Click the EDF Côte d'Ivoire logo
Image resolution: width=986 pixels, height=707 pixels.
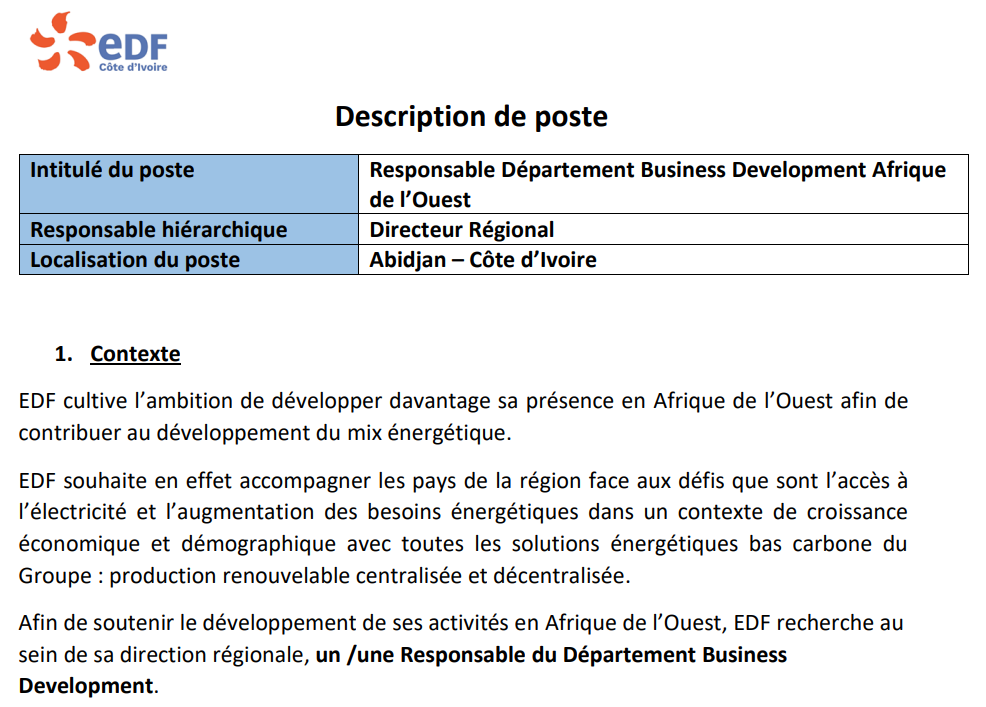tap(99, 42)
